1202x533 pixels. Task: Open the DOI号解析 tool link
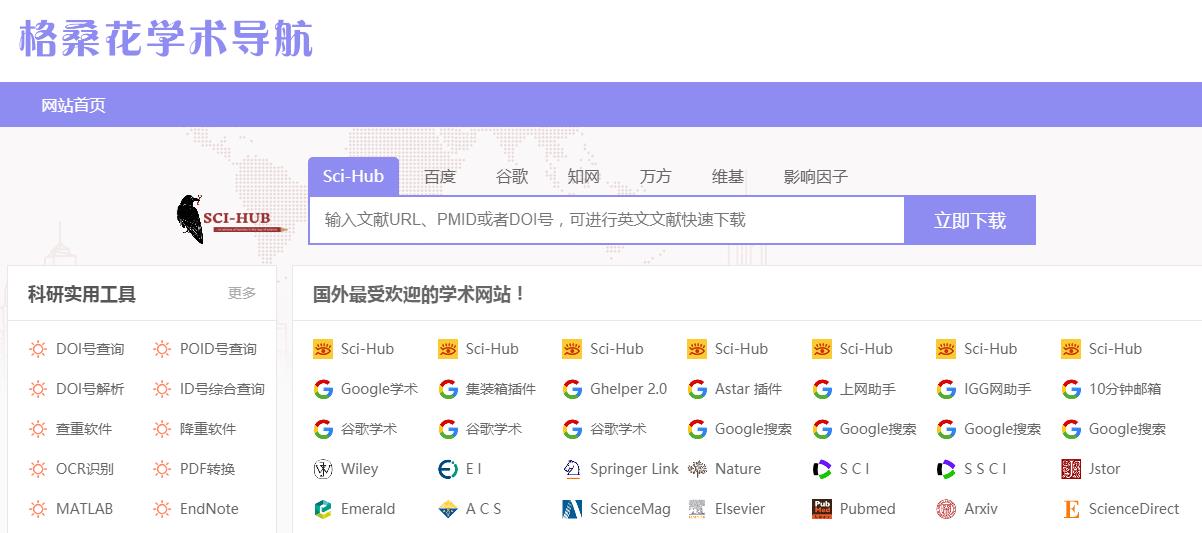(x=90, y=389)
